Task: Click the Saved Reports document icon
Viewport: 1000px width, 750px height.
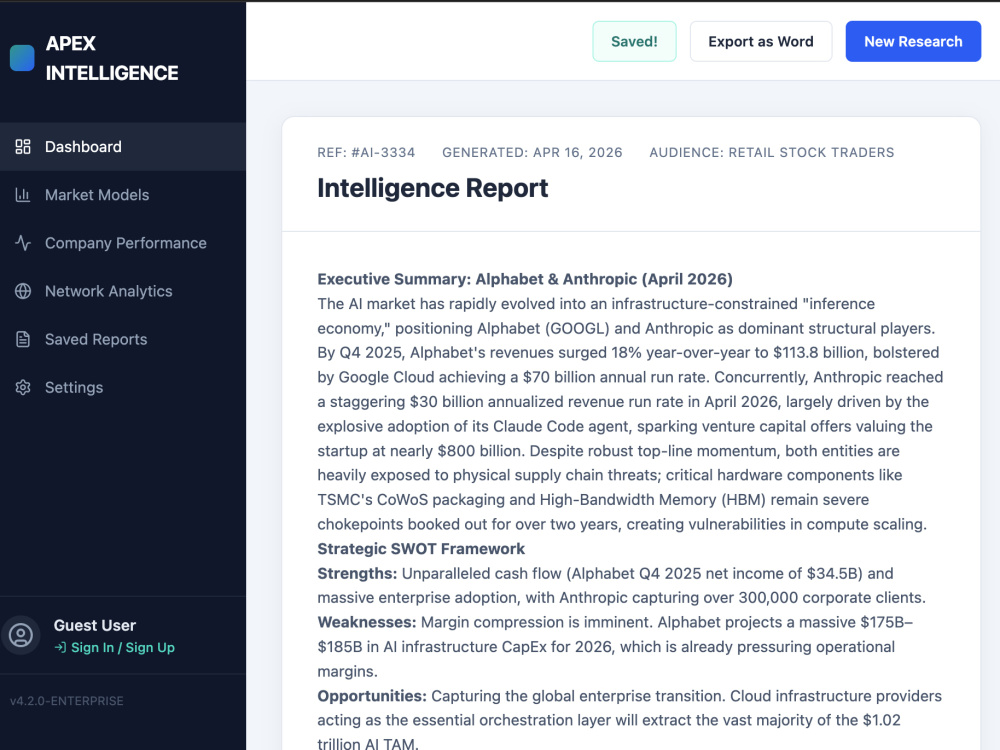Action: click(23, 339)
